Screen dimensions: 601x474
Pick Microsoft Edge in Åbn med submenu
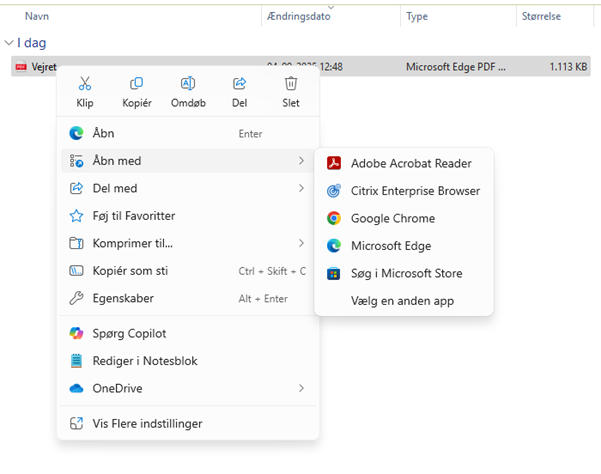[x=390, y=246]
